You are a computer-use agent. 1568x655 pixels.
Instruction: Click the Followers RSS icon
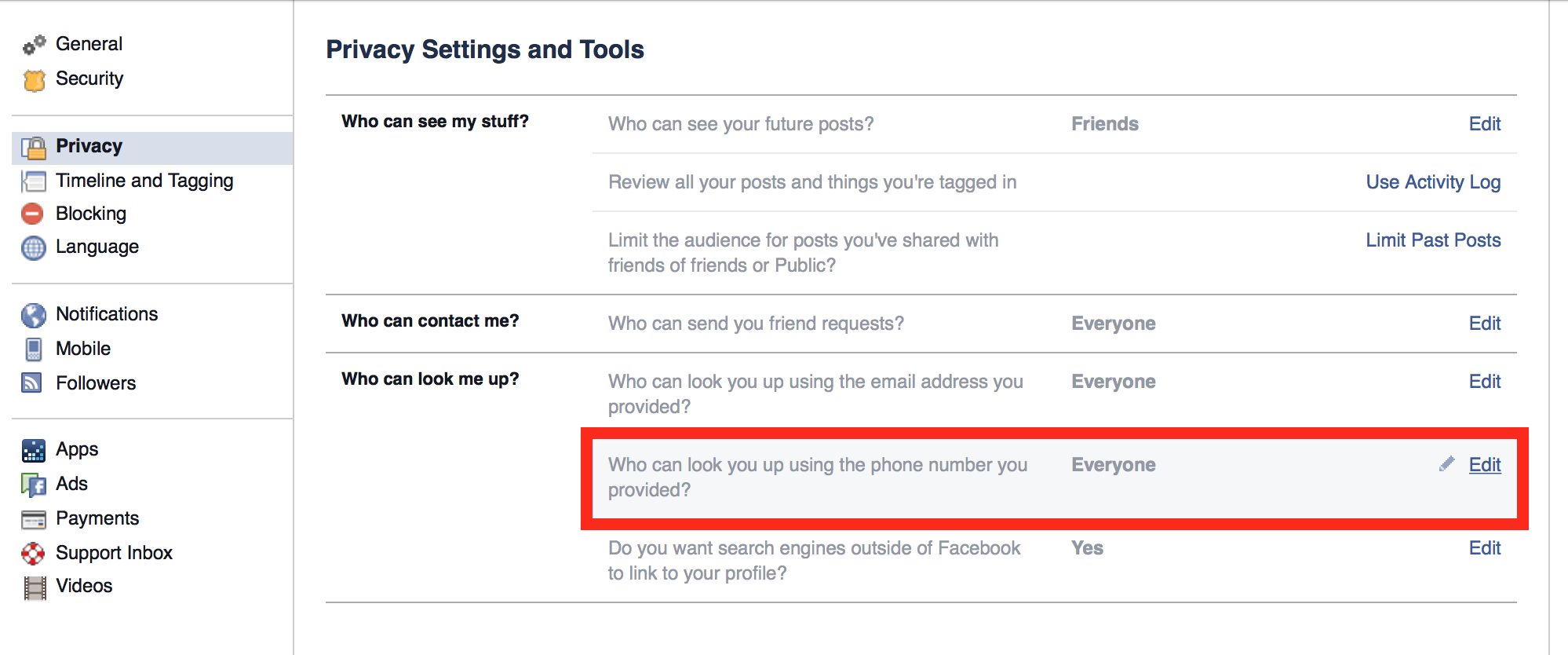click(x=32, y=382)
